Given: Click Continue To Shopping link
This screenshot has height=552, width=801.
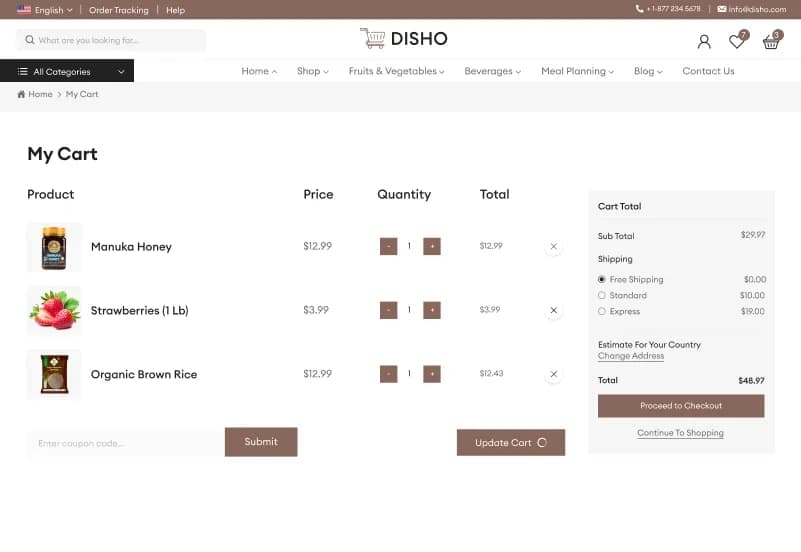Looking at the screenshot, I should (680, 433).
